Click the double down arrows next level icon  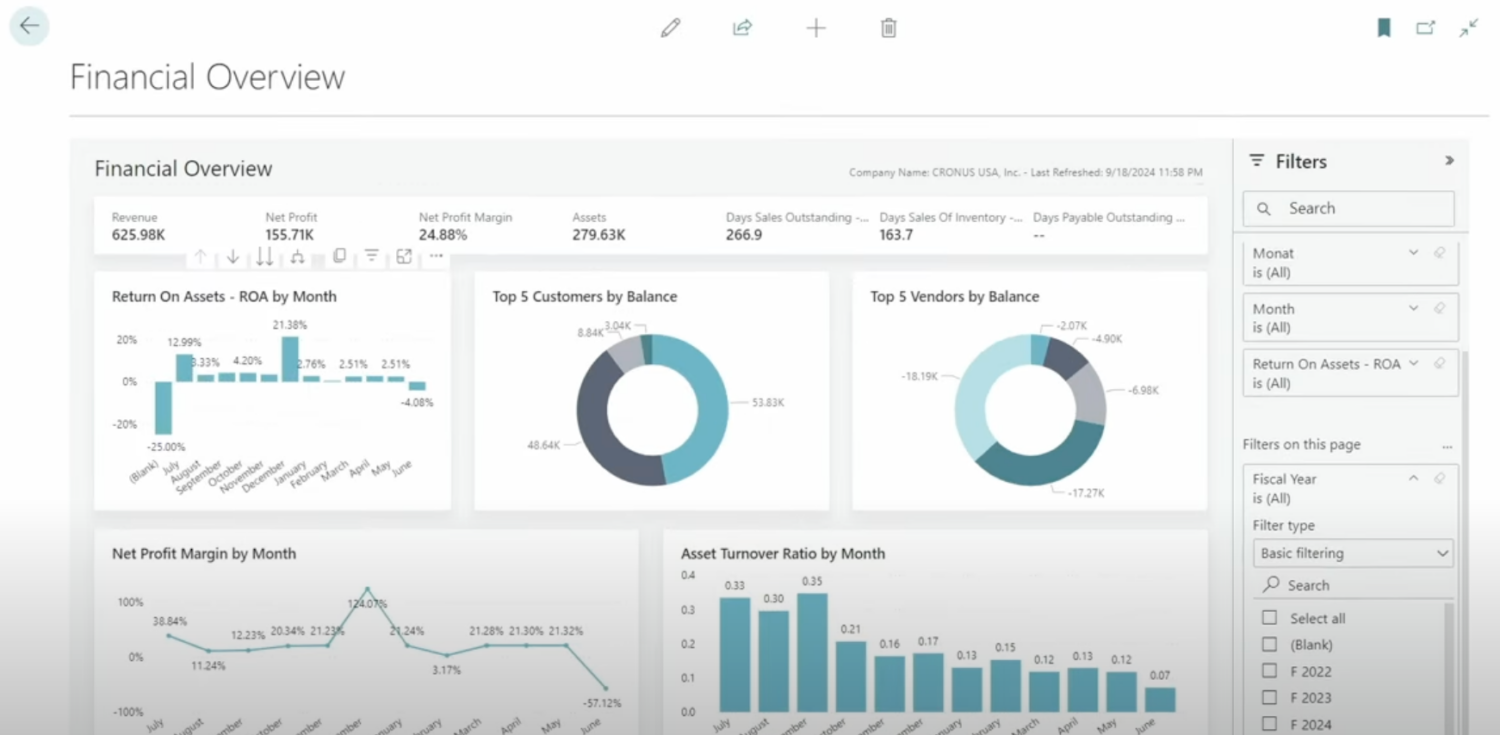265,257
